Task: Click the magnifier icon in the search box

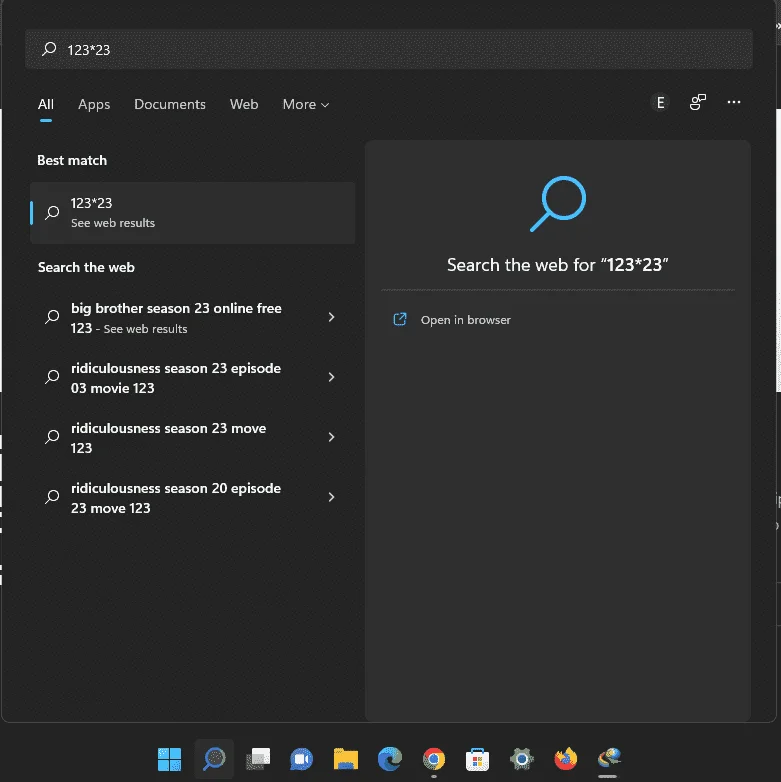Action: pos(49,49)
